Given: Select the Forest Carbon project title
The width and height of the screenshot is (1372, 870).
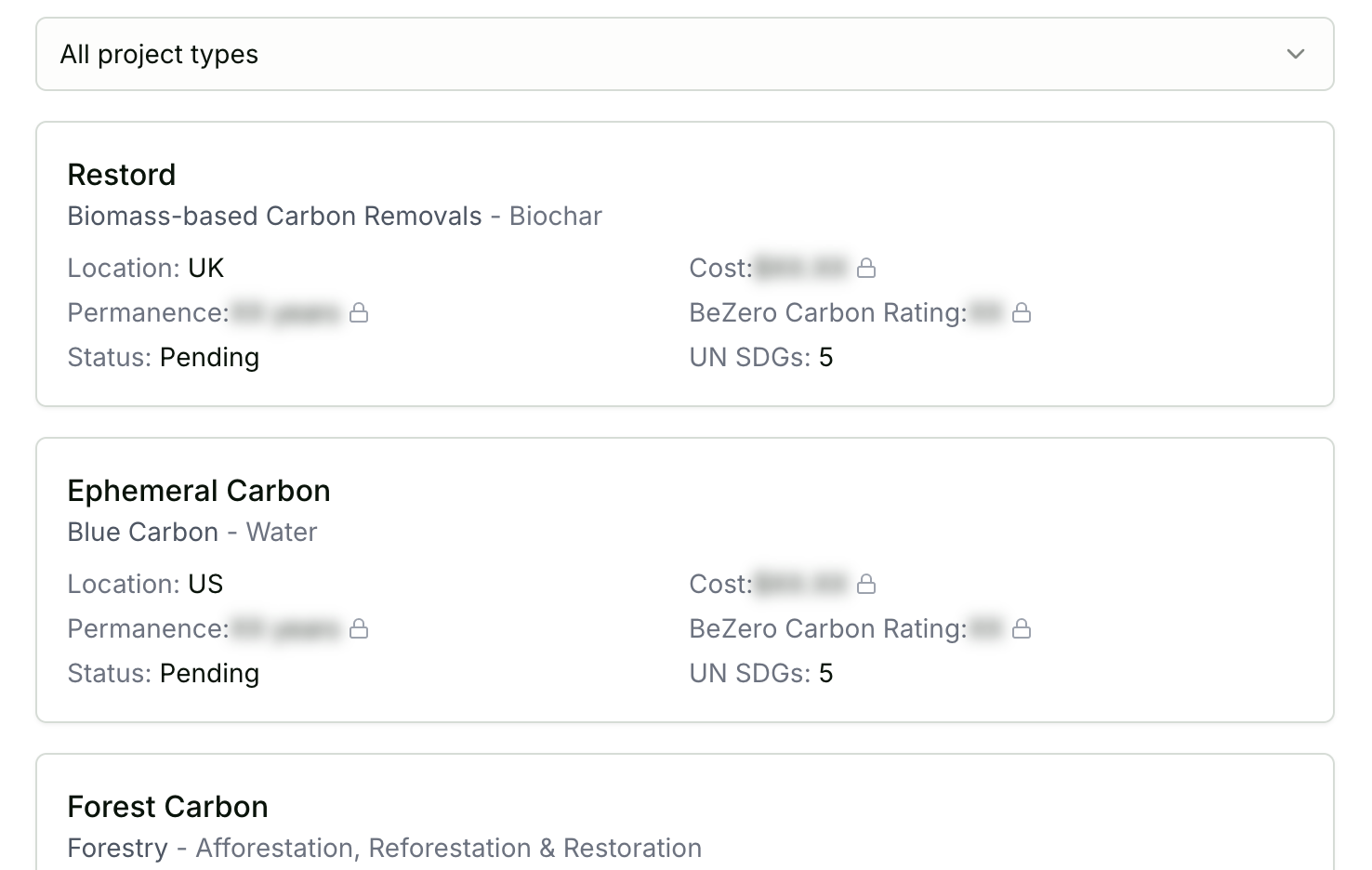Looking at the screenshot, I should (167, 807).
